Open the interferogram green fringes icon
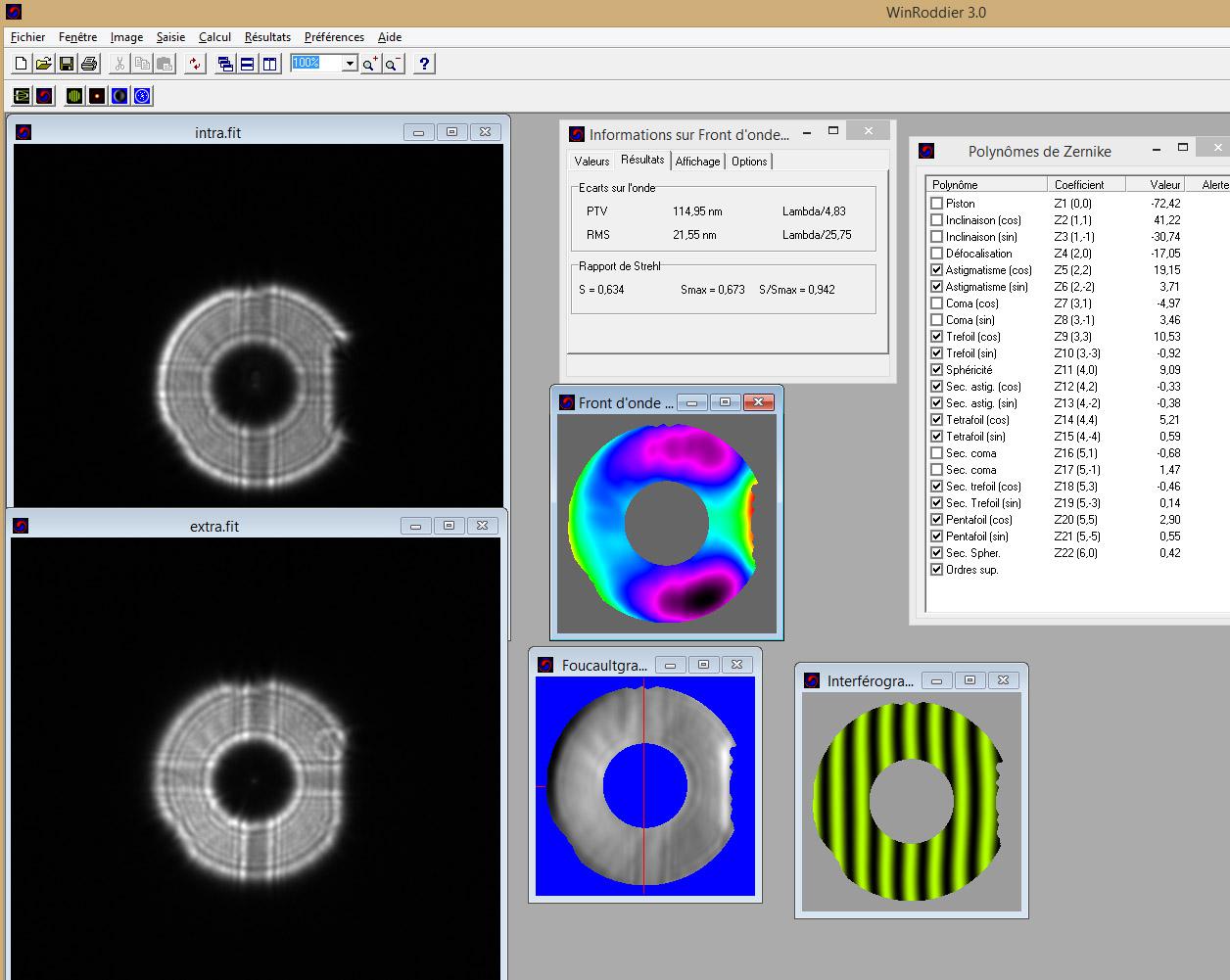1230x980 pixels. 73,96
